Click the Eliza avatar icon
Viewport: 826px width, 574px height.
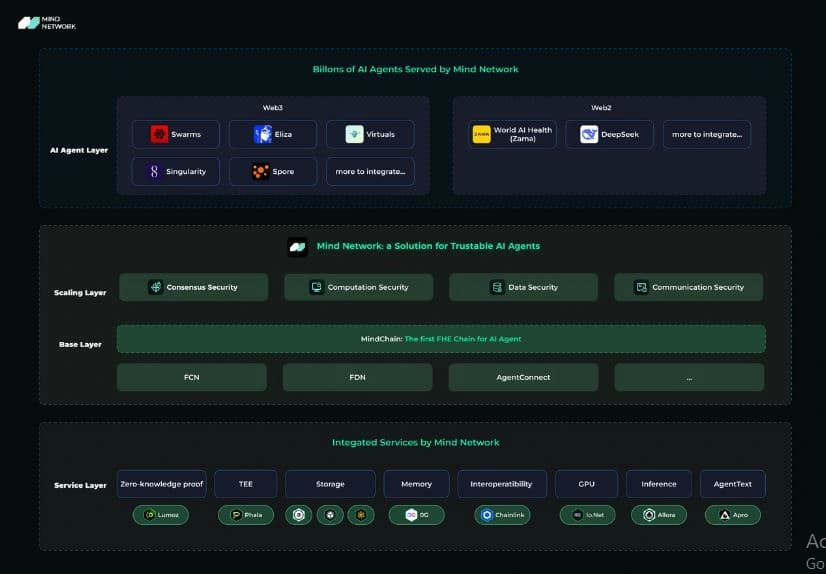262,134
